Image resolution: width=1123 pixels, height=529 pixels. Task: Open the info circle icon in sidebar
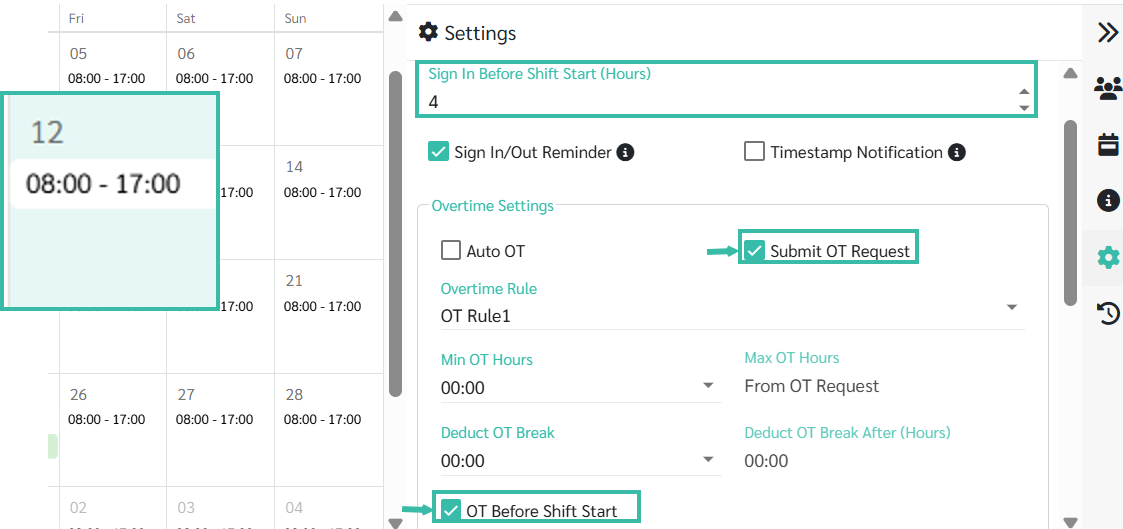pyautogui.click(x=1108, y=200)
